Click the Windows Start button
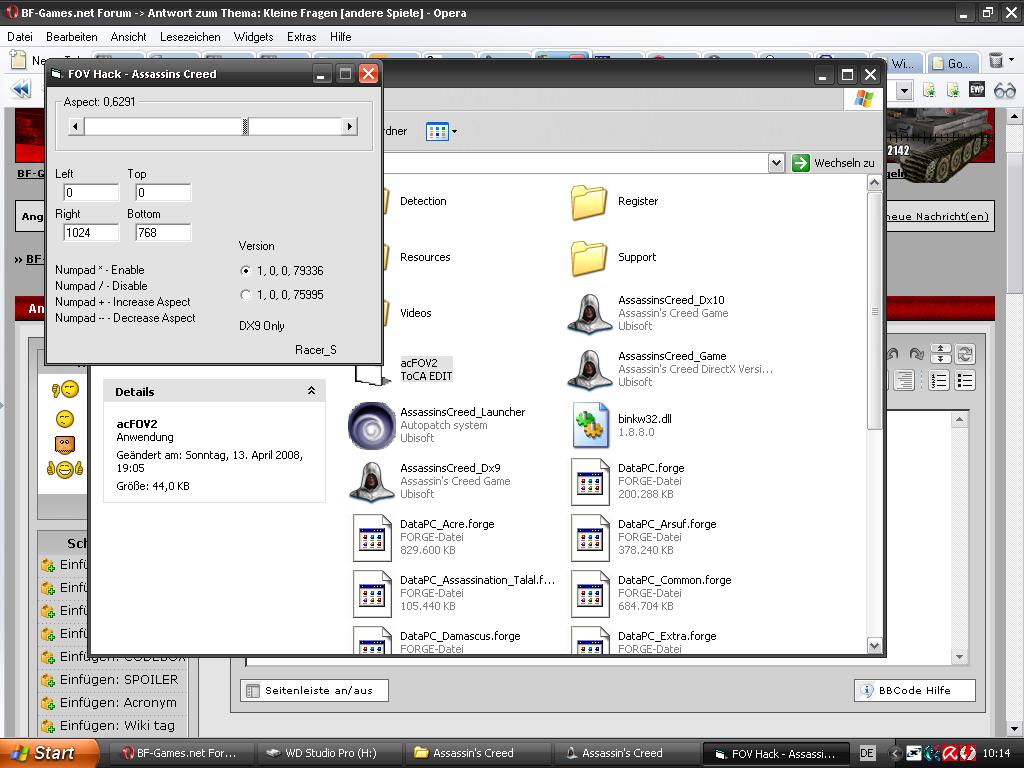Screen dimensions: 1024x768 pos(49,753)
